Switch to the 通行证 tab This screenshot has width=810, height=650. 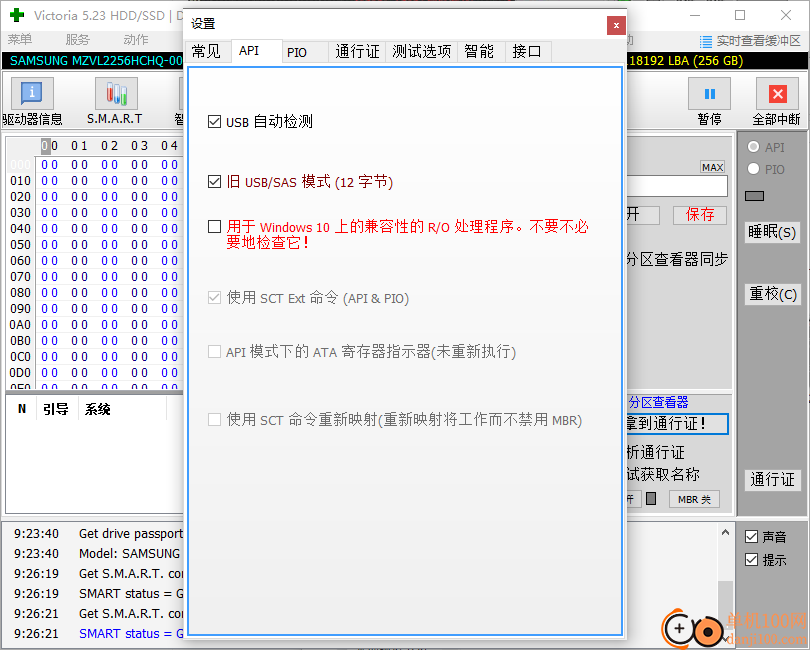[x=357, y=52]
